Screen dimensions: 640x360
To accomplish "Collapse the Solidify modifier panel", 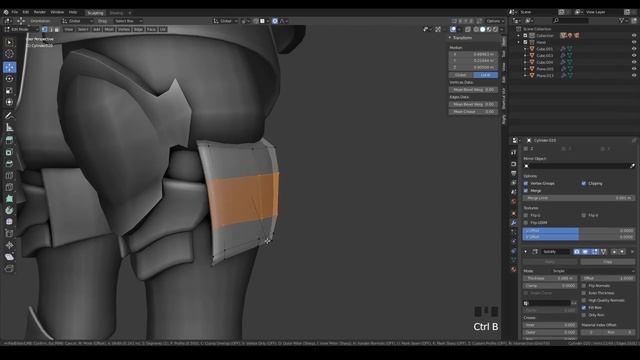I will 526,252.
